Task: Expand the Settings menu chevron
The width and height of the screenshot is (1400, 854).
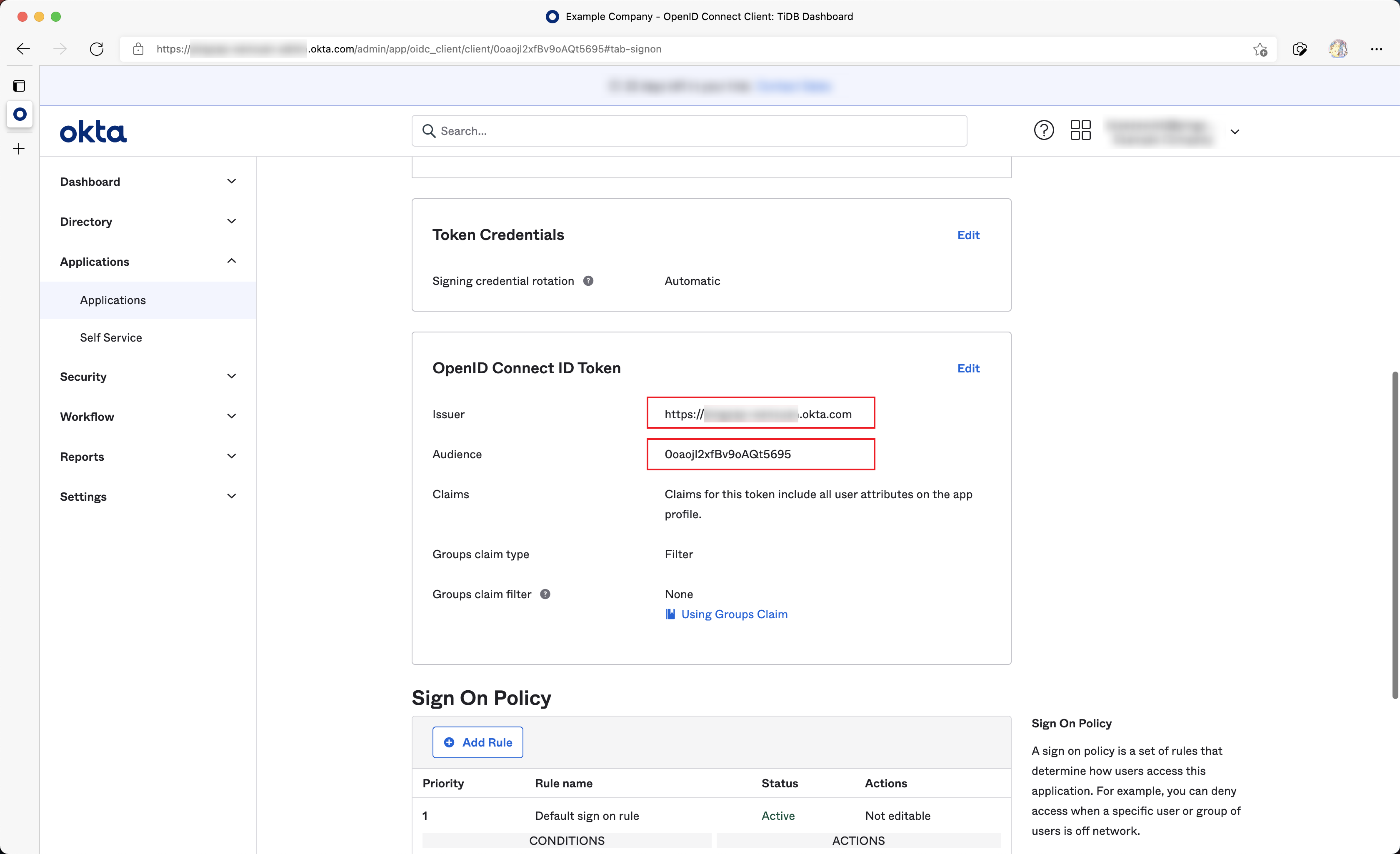Action: tap(231, 496)
